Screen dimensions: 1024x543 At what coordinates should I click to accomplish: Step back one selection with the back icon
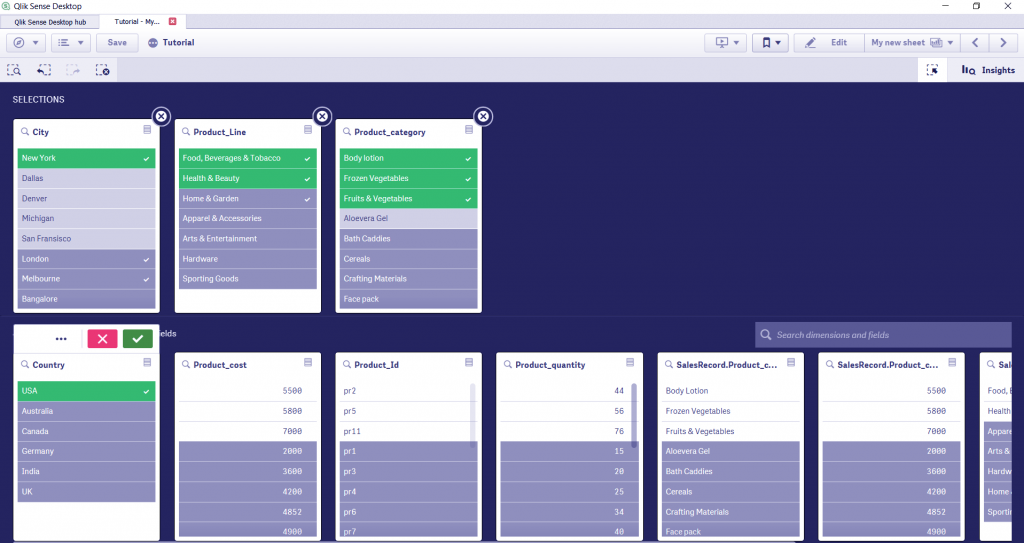[44, 70]
